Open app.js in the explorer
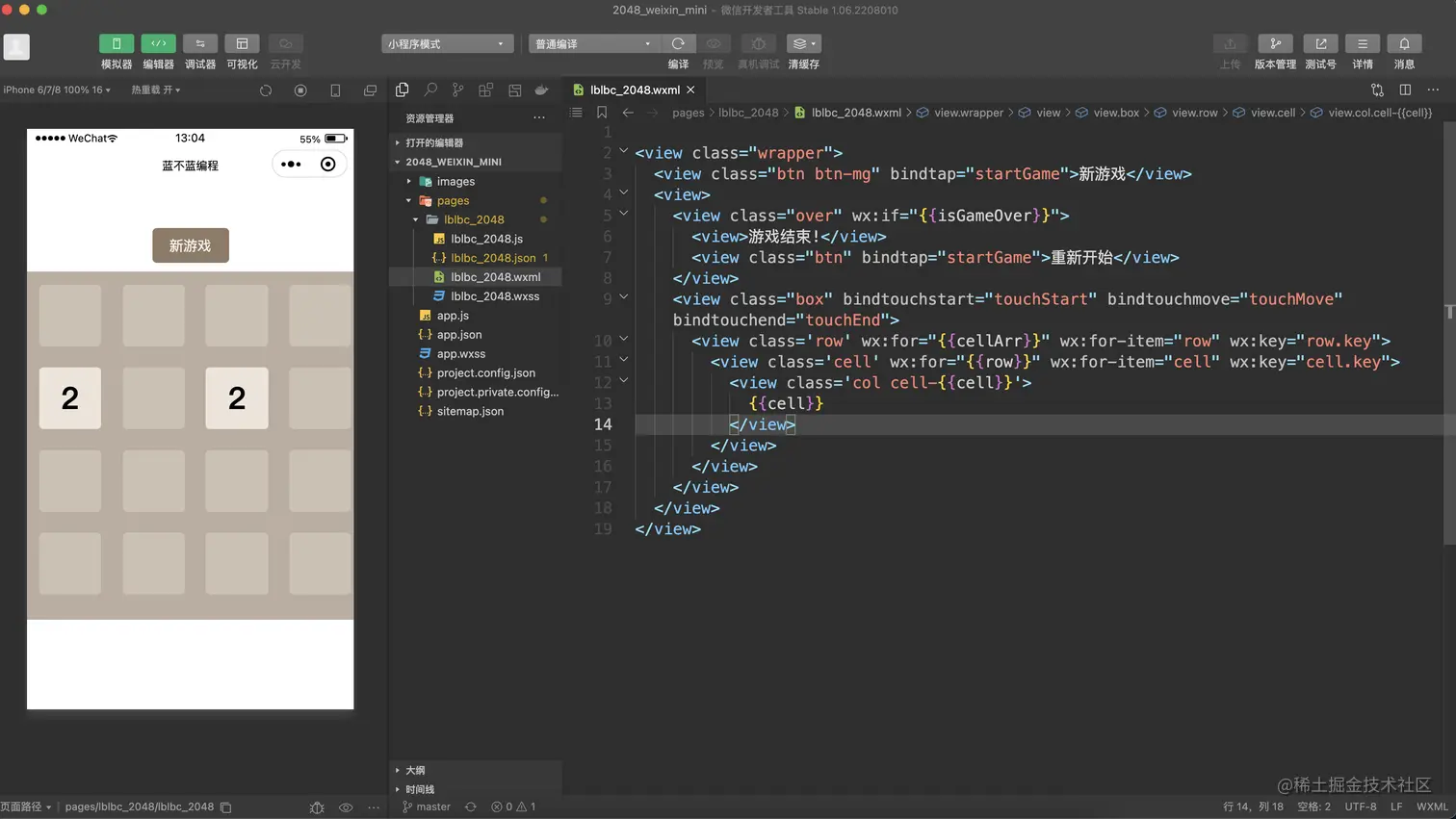1456x819 pixels. click(476, 316)
